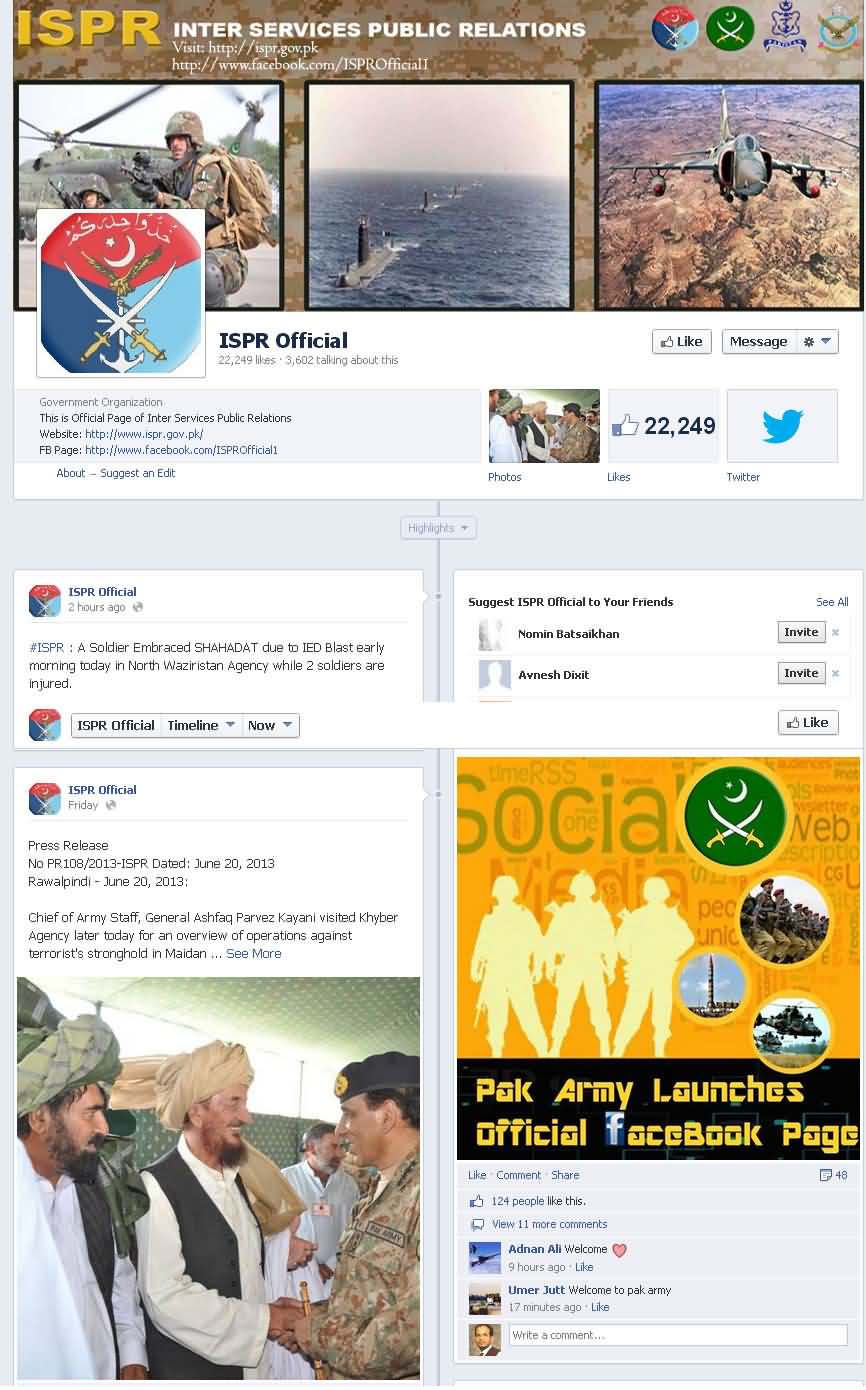Screen dimensions: 866x1390
Task: Click the Write a comment field
Action: 677,1335
